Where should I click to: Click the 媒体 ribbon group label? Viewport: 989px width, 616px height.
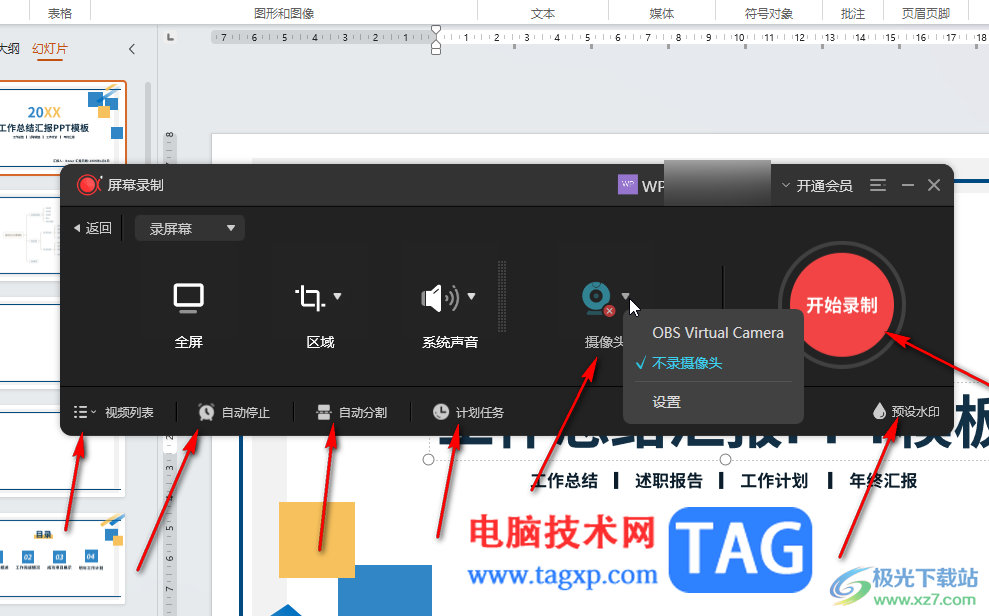coord(662,13)
